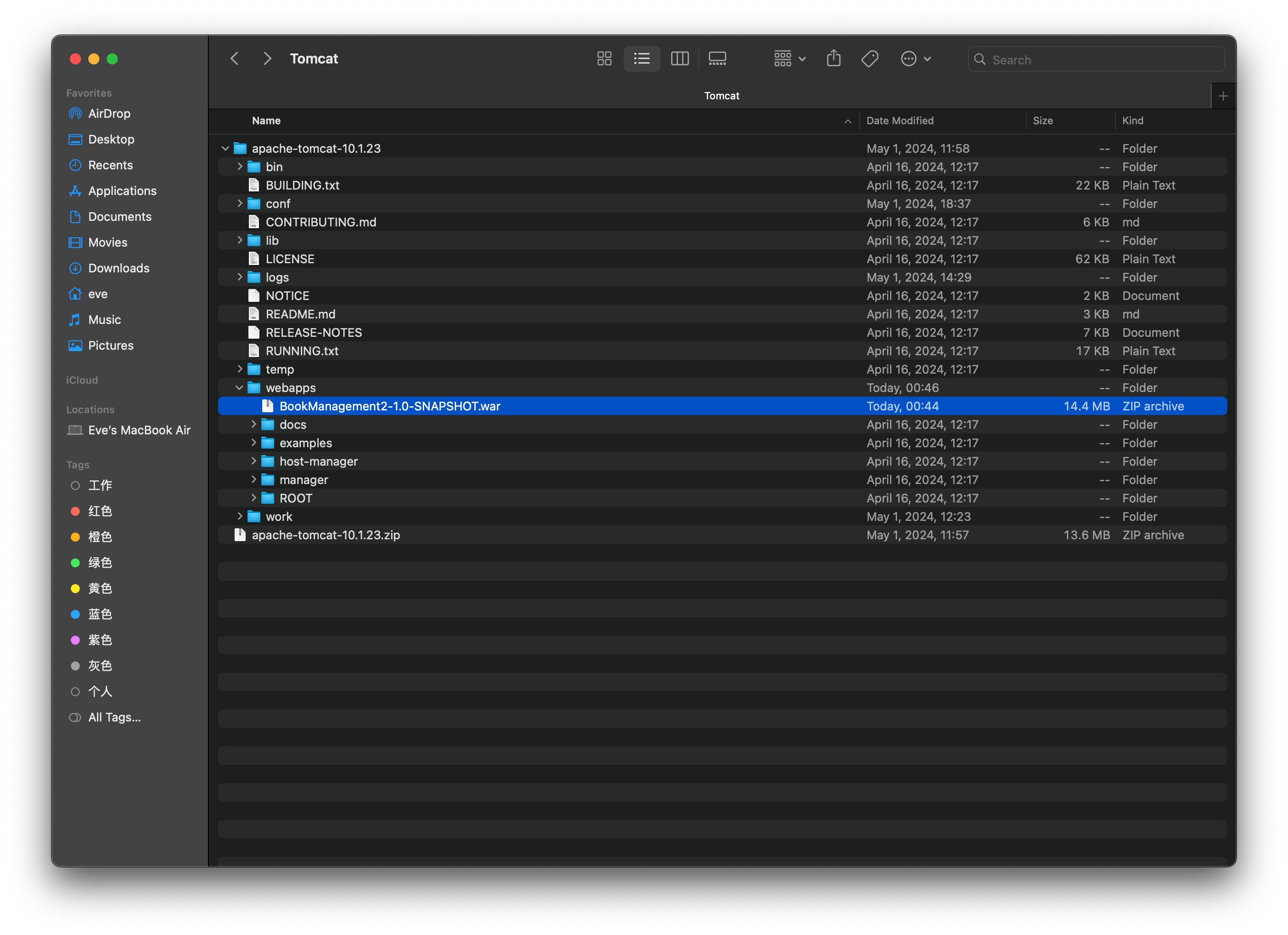Click the Back navigation arrow
The image size is (1288, 935).
pos(234,58)
